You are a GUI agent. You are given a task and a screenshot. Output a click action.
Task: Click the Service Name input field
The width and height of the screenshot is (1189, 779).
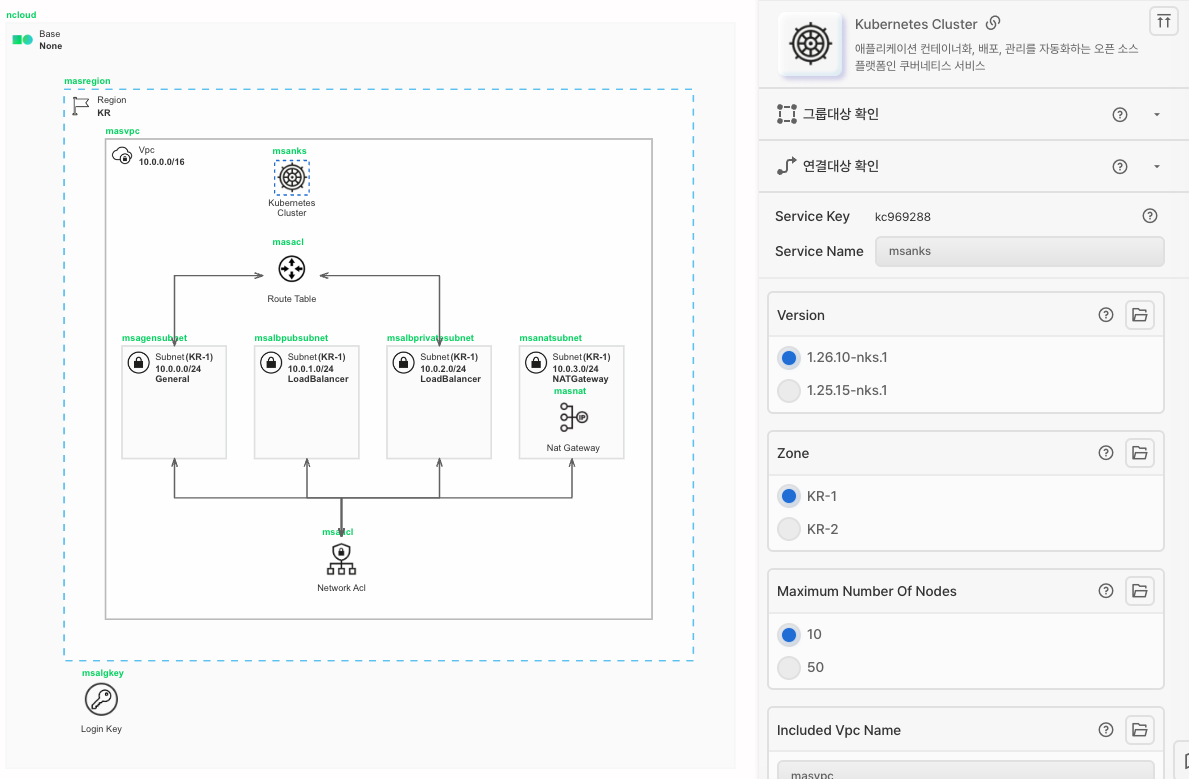click(x=1019, y=251)
